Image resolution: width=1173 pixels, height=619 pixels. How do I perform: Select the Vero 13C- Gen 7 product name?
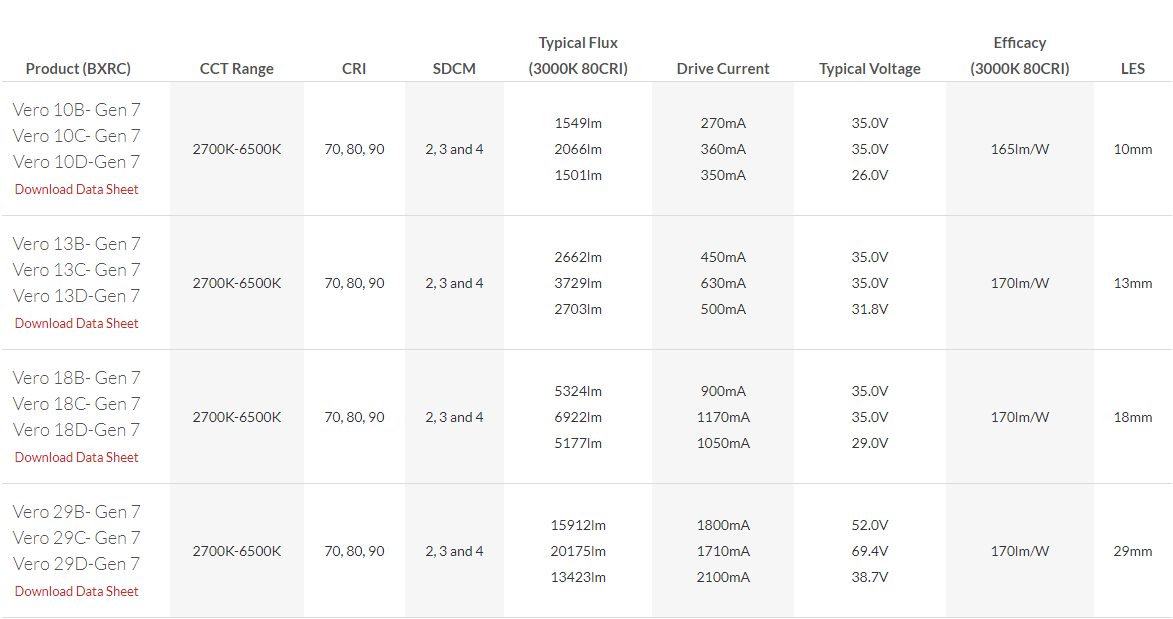[77, 269]
